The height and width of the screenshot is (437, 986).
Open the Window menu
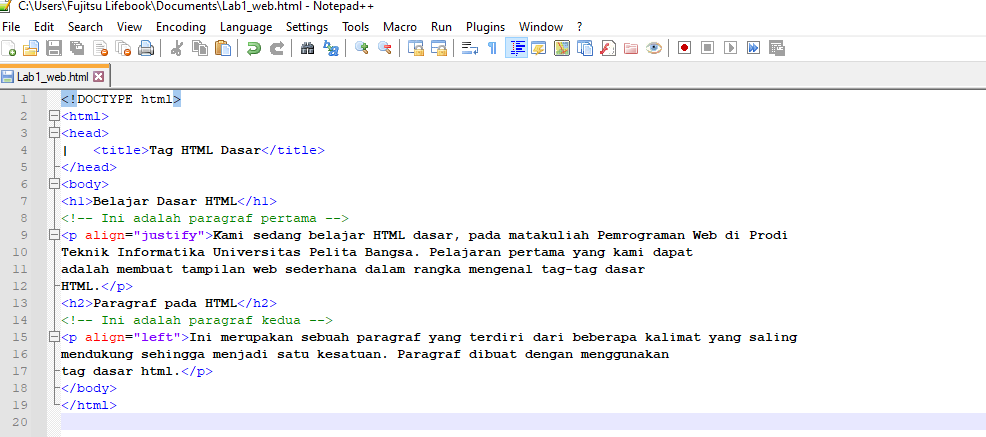click(541, 27)
